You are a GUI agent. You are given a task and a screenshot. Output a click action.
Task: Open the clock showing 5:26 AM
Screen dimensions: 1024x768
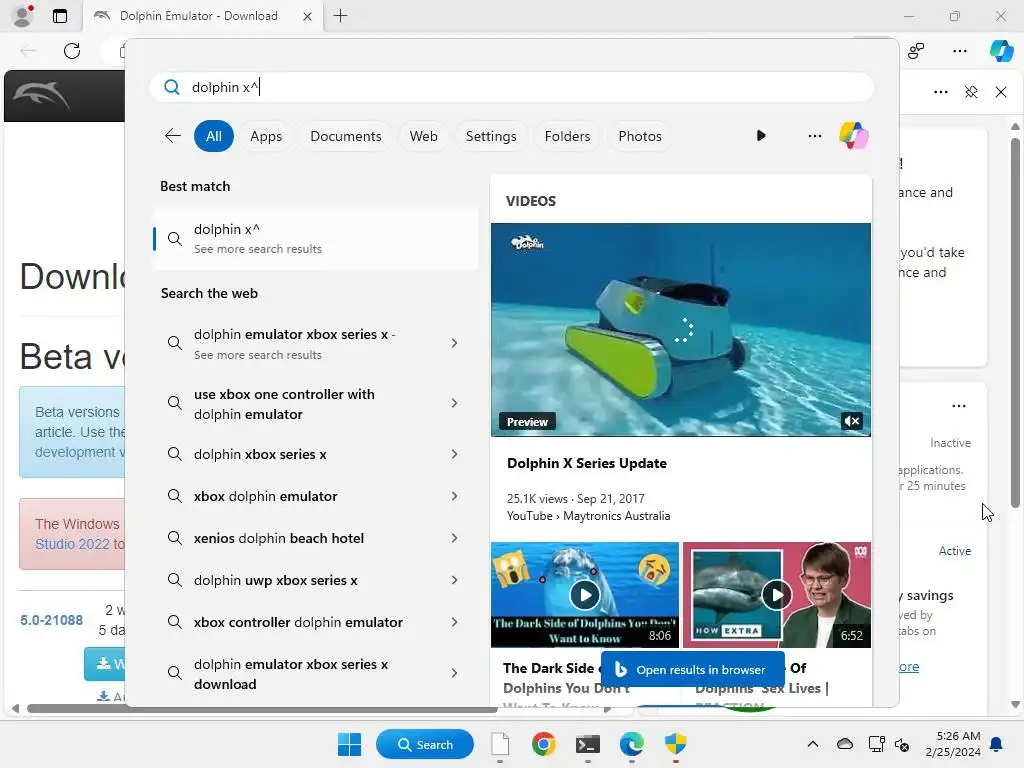coord(953,744)
